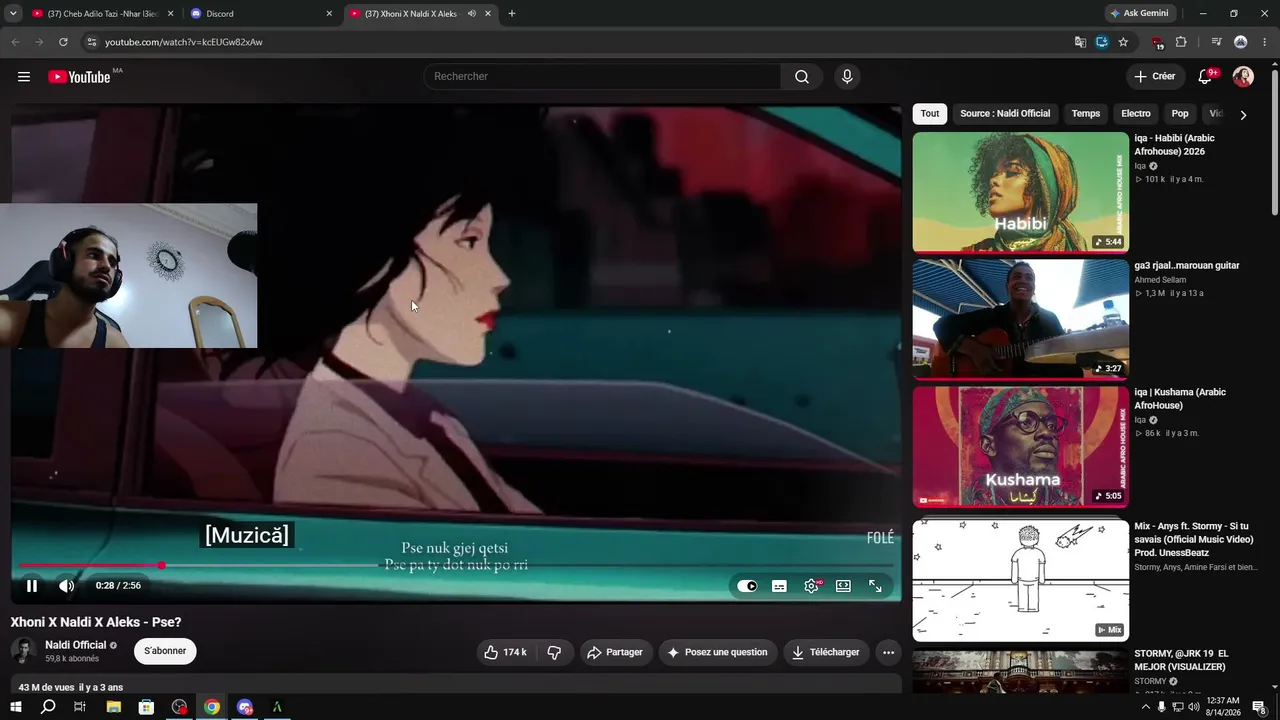
Task: Open File Explorer from the taskbar
Action: [x=114, y=707]
